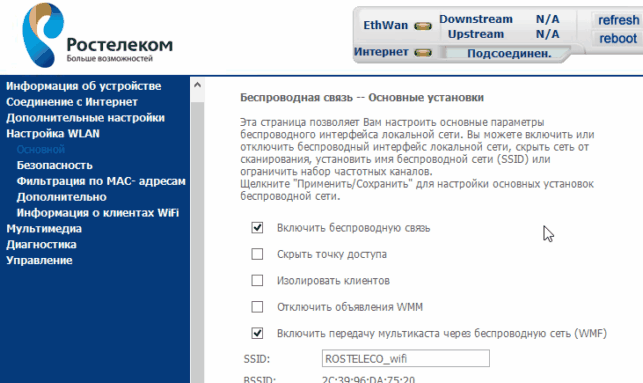Toggle Включить беспроводную связь checkbox
The height and width of the screenshot is (383, 643).
pos(257,228)
